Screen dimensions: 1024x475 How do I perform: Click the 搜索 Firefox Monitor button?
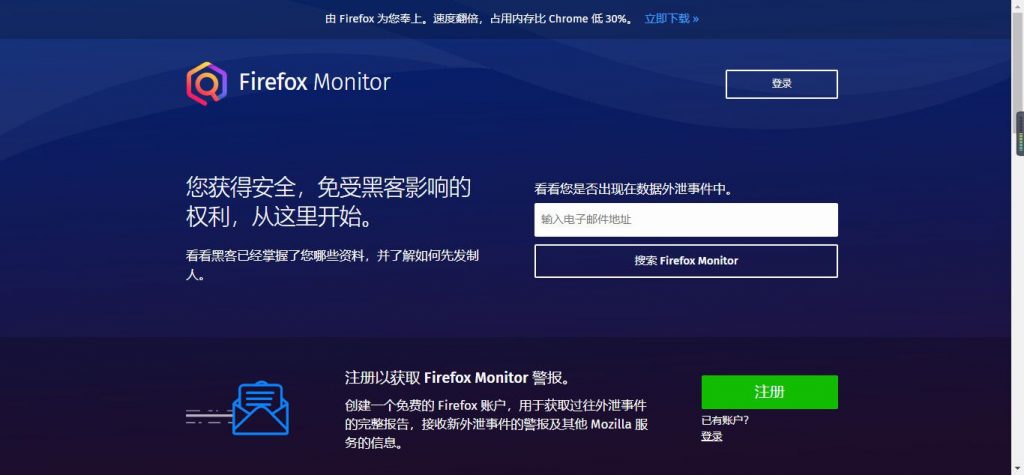tap(686, 261)
